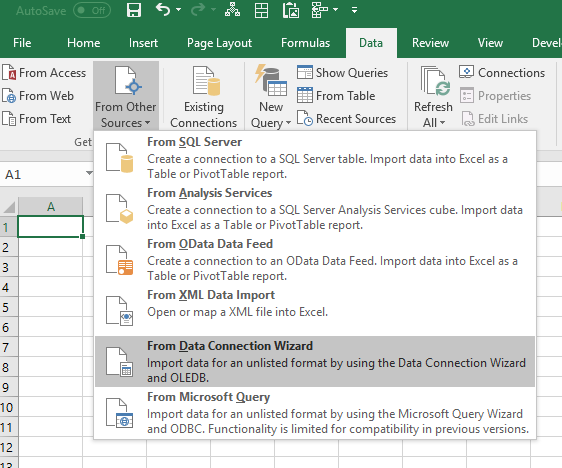Click the Save icon in Quick Access
Viewport: 562px width, 468px height.
[x=134, y=10]
